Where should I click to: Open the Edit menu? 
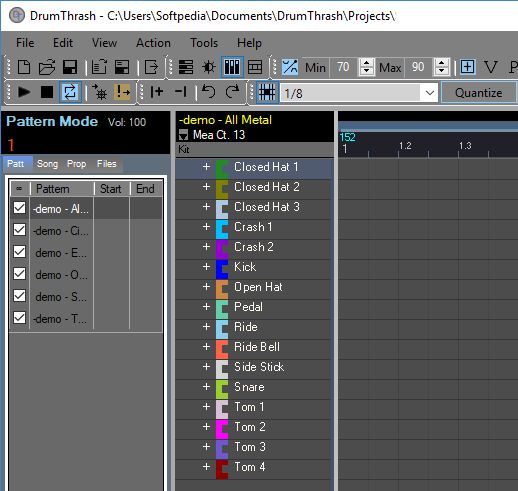pyautogui.click(x=63, y=43)
